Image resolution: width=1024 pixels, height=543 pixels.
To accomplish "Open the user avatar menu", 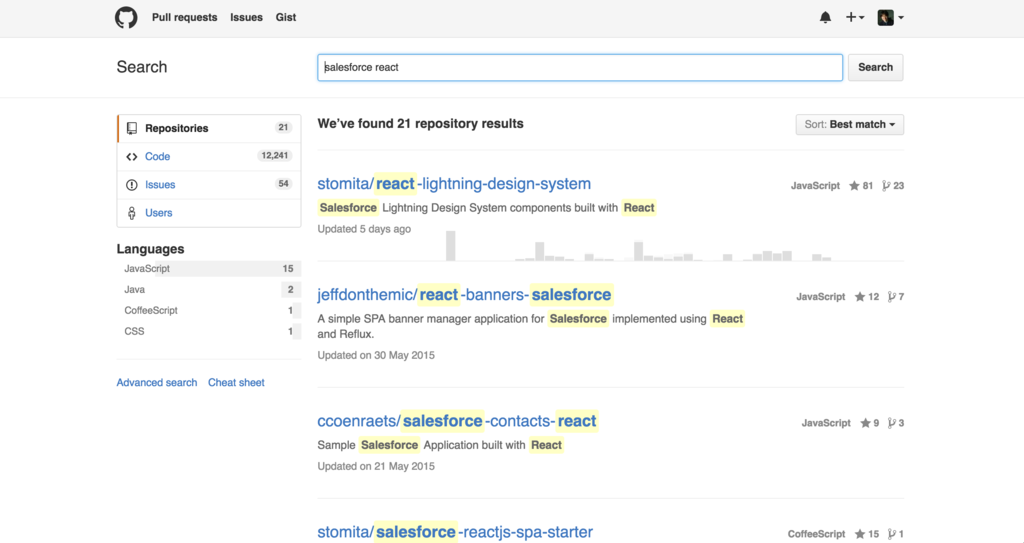I will [891, 18].
